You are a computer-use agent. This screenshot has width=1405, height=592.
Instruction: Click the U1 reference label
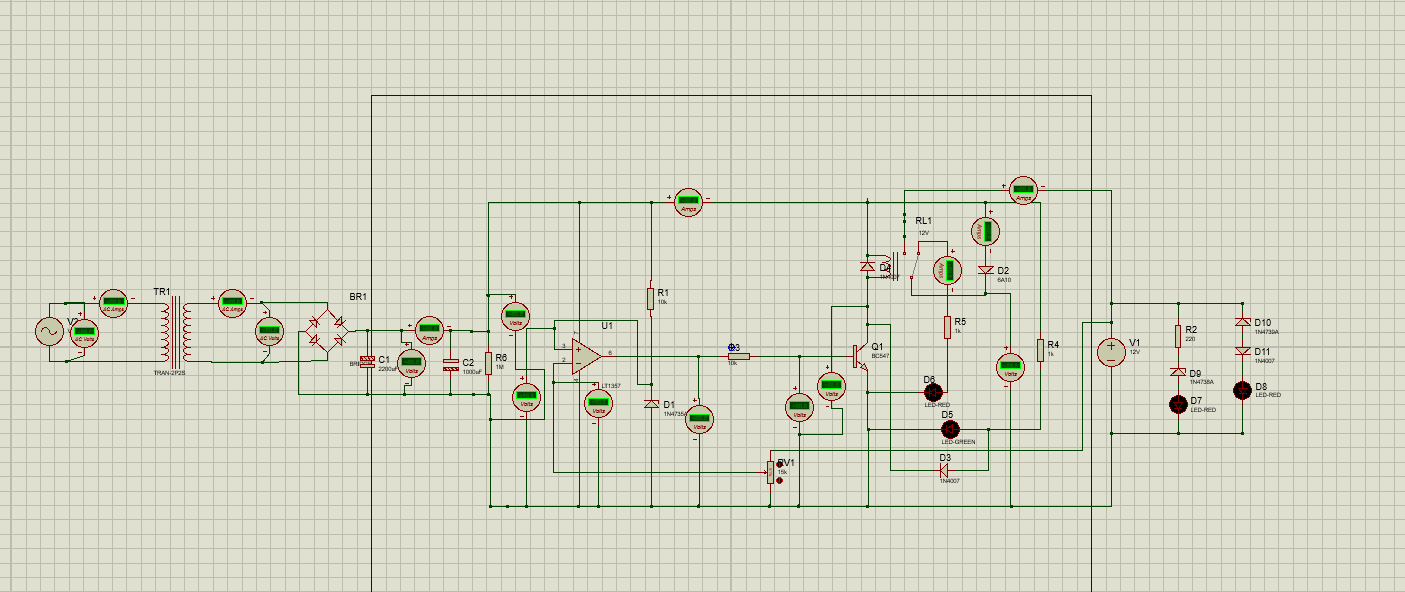click(607, 326)
